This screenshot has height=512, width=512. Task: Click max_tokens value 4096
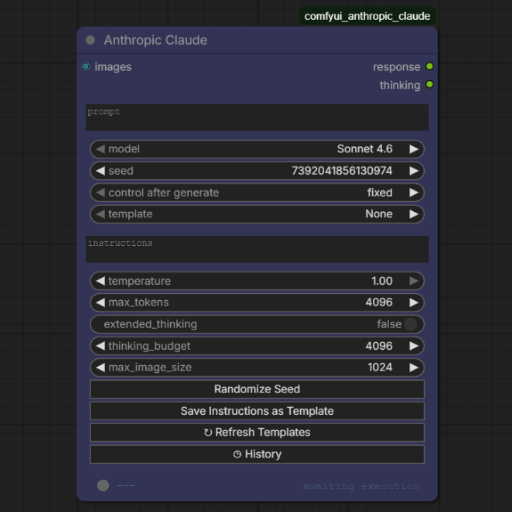tap(379, 302)
